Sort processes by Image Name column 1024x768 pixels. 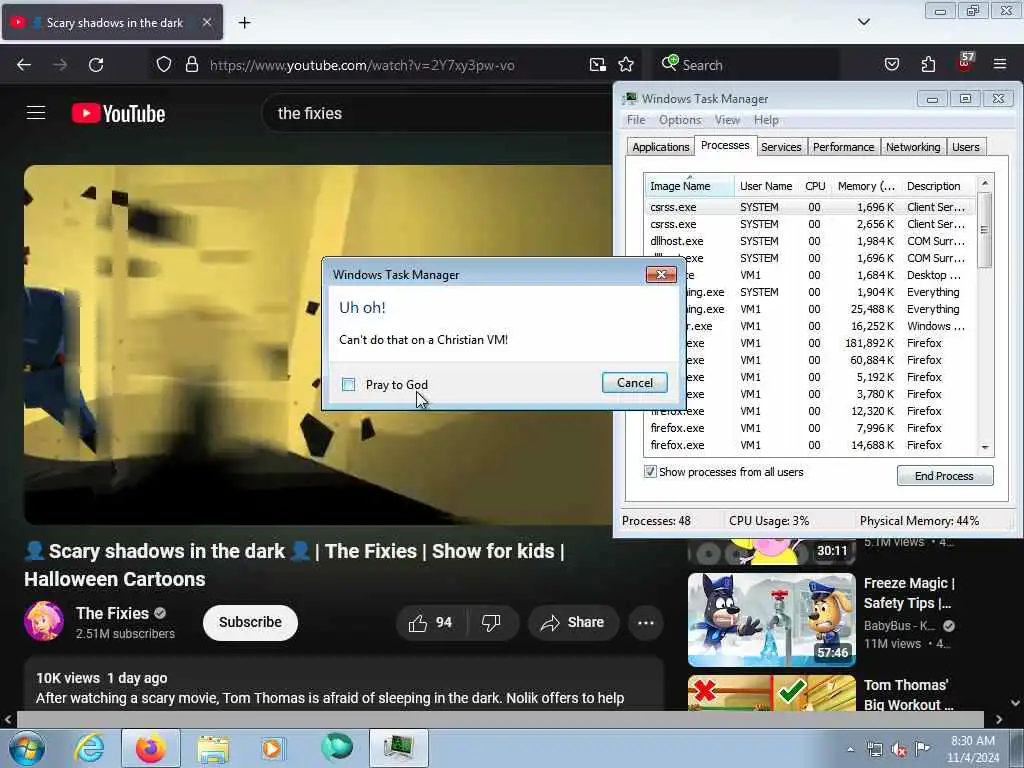(x=689, y=186)
